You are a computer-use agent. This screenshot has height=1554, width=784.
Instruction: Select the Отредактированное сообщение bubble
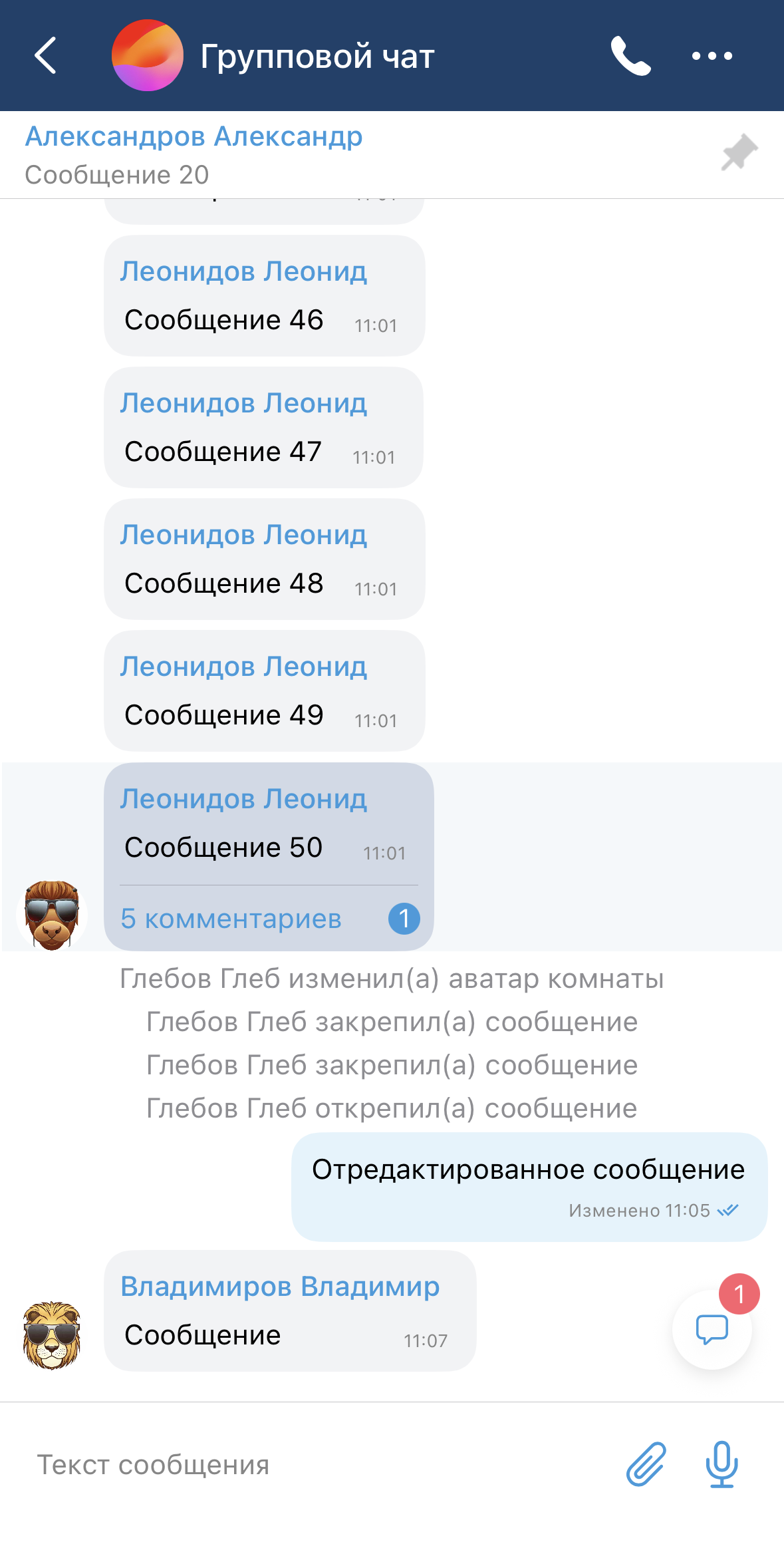click(x=529, y=1186)
